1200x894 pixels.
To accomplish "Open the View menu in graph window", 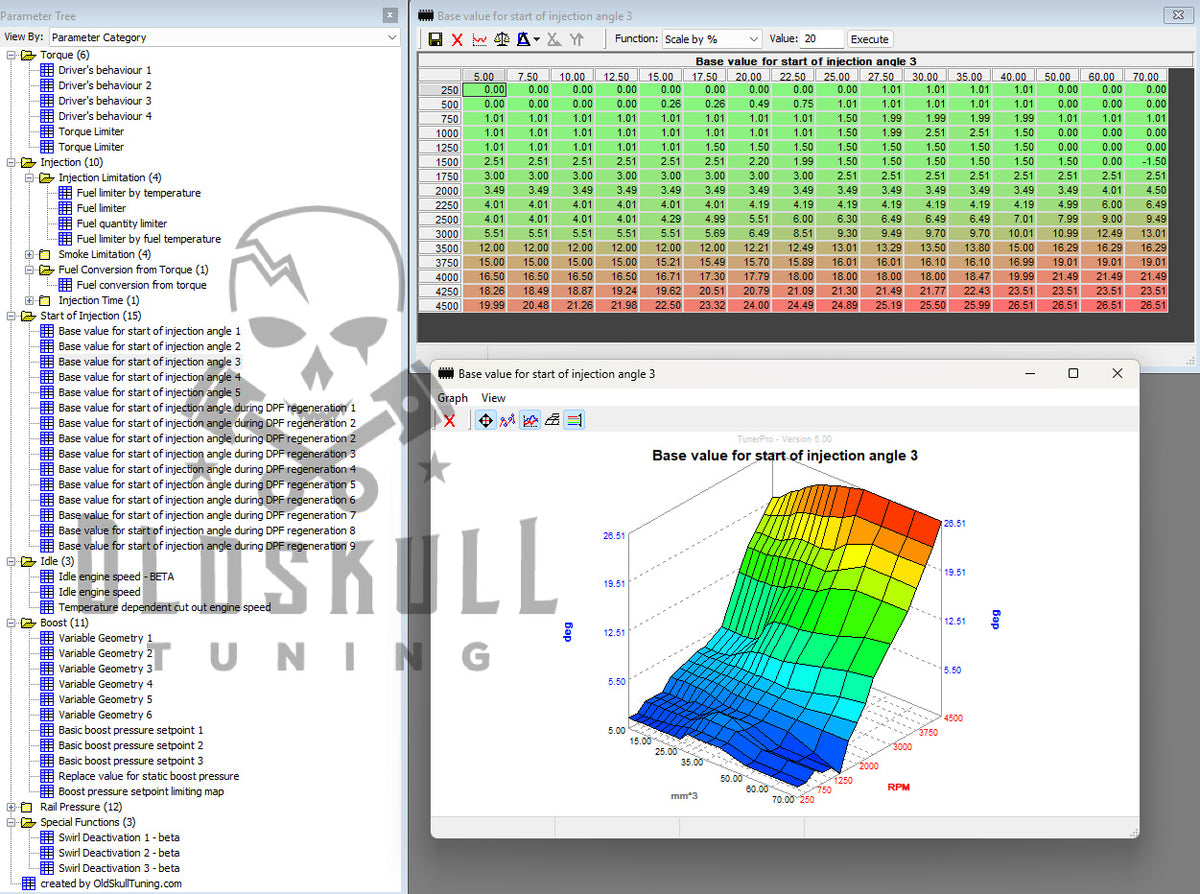I will (493, 398).
